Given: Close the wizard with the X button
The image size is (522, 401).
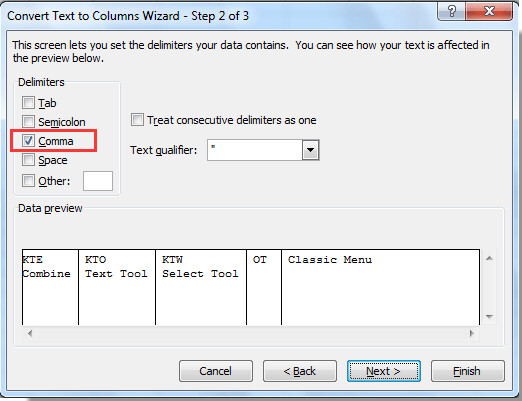Looking at the screenshot, I should pyautogui.click(x=489, y=12).
